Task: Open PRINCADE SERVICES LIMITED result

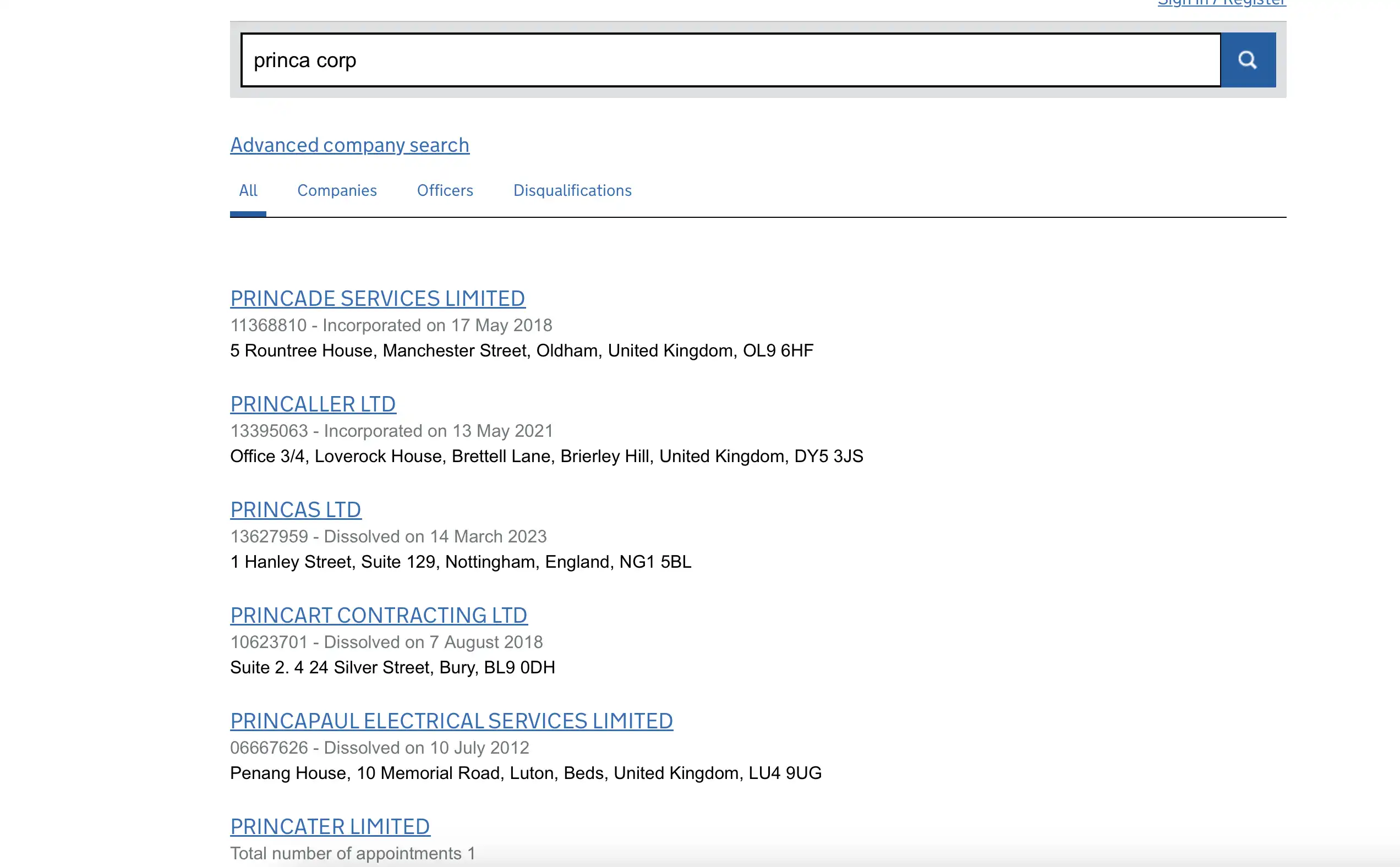Action: pos(378,298)
